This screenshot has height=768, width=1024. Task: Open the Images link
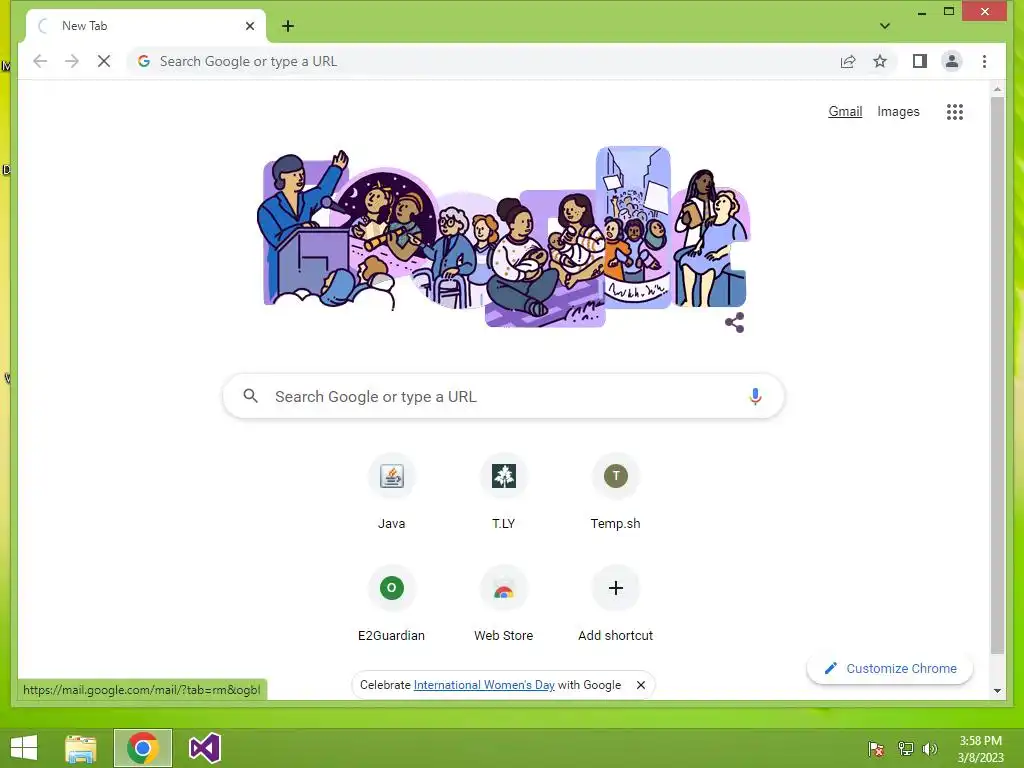(898, 112)
